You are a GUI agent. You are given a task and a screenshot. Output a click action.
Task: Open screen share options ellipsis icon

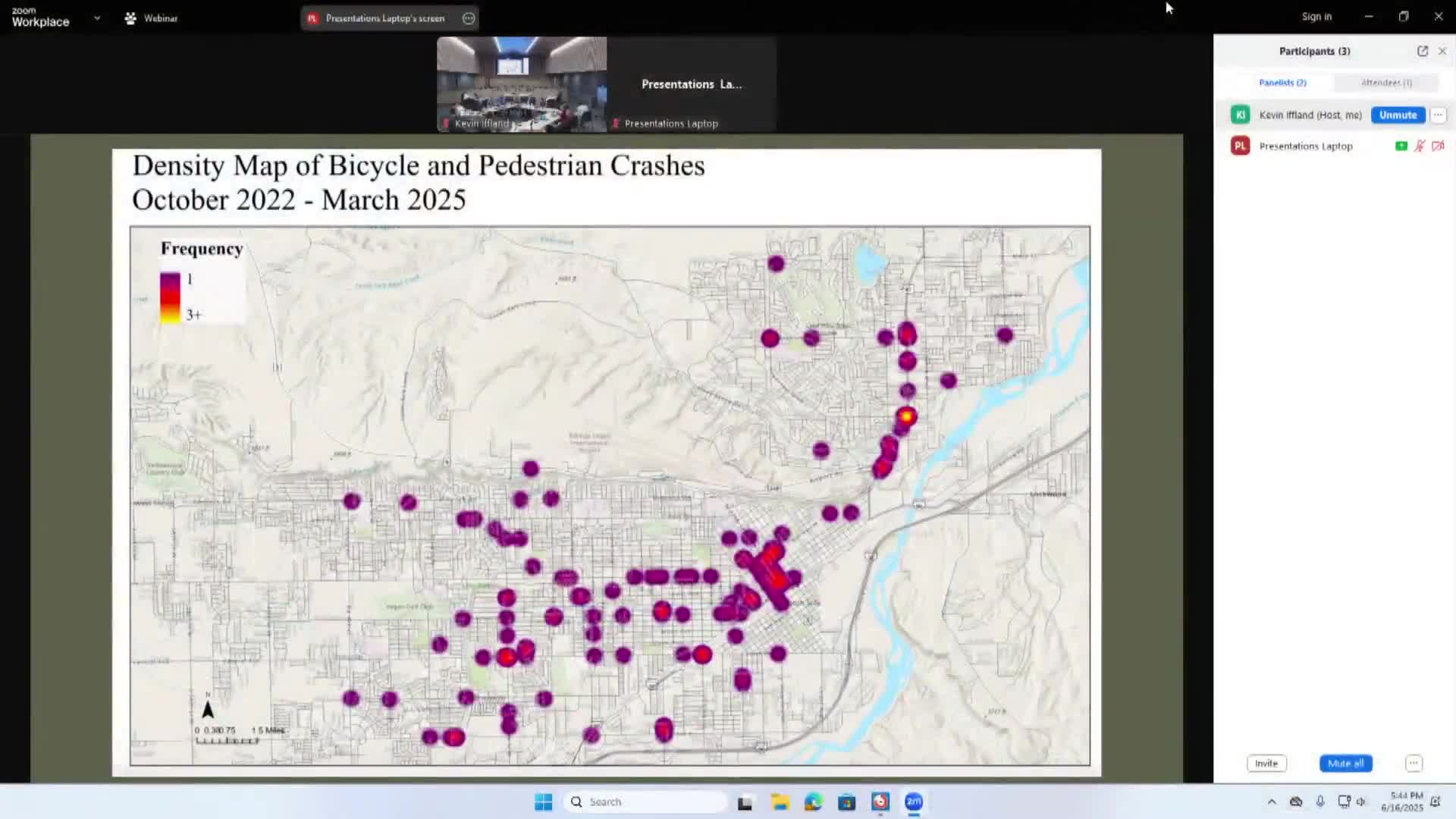[x=469, y=18]
